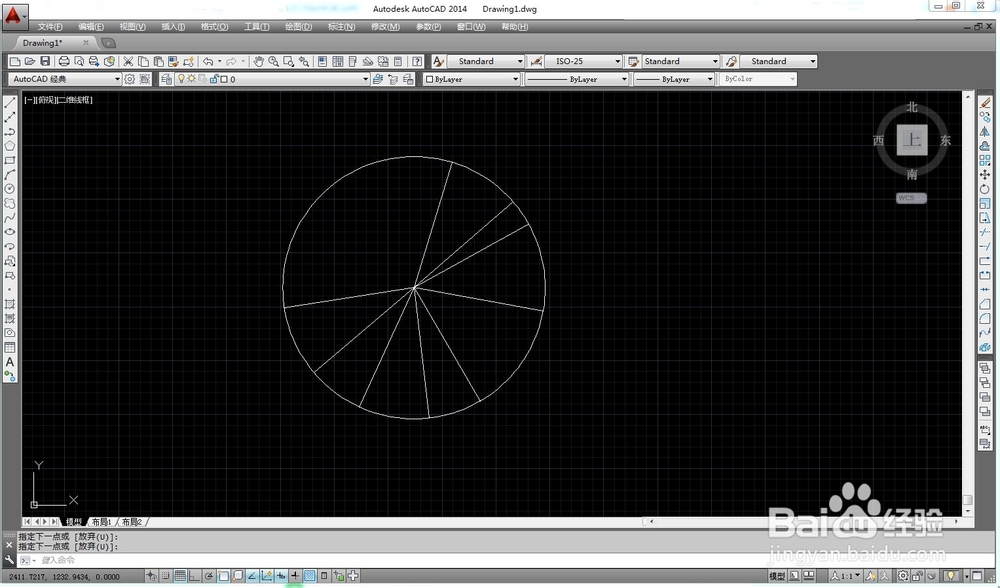Click the ByColor plot style box
The height and width of the screenshot is (588, 1000).
(758, 79)
